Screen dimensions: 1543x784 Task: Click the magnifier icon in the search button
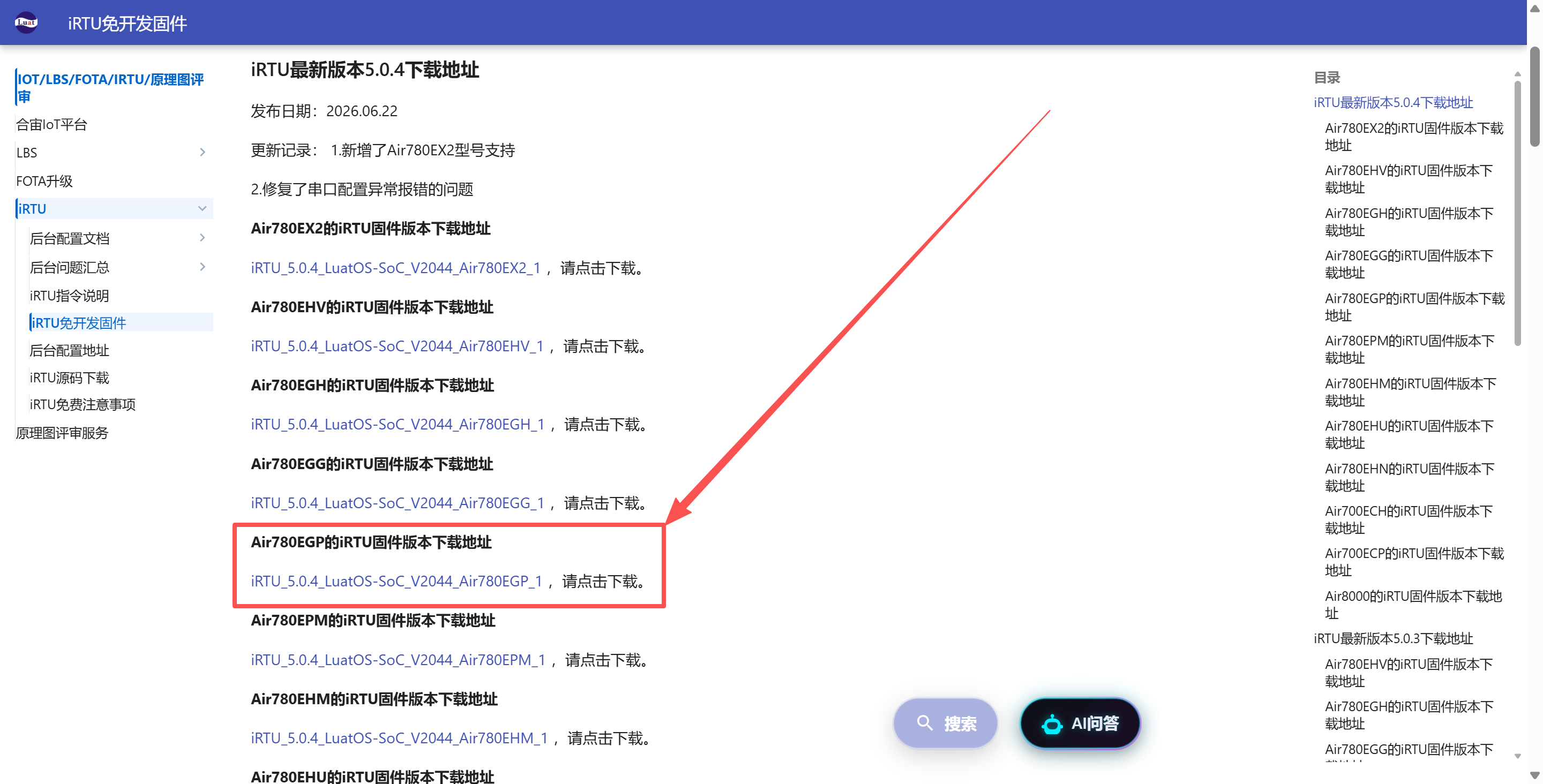924,723
